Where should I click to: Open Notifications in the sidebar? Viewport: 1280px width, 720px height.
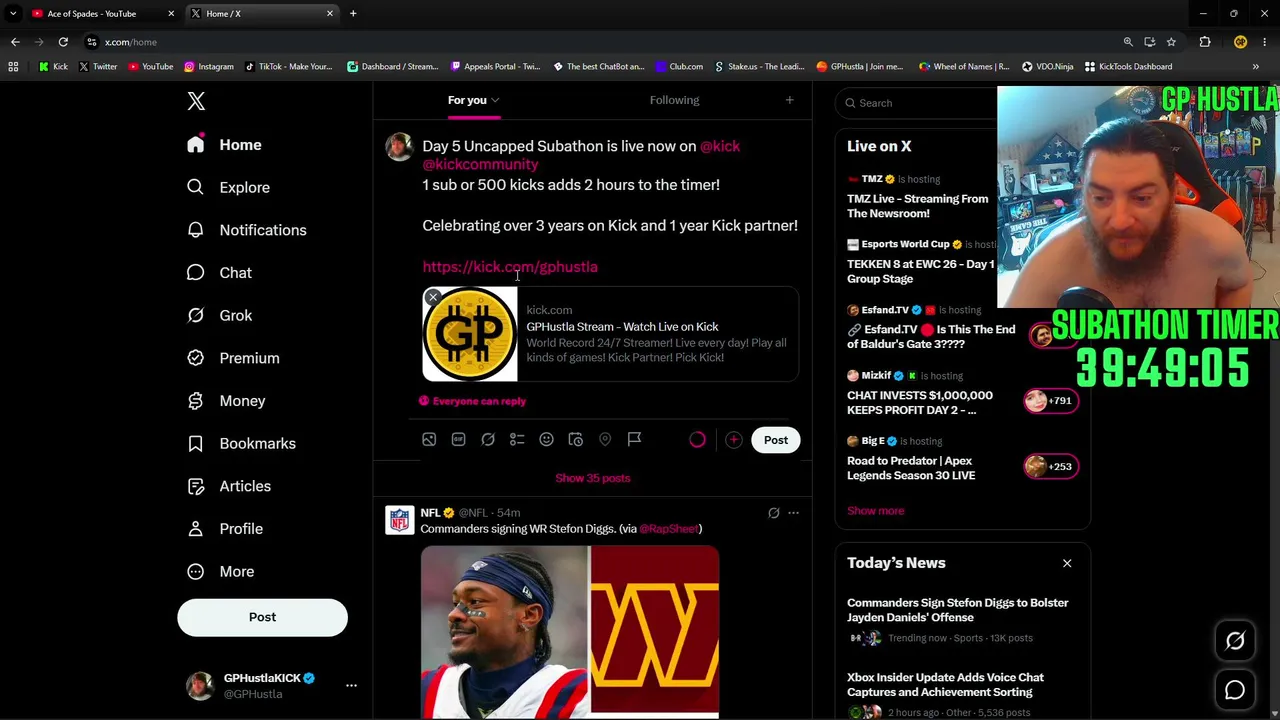coord(247,230)
